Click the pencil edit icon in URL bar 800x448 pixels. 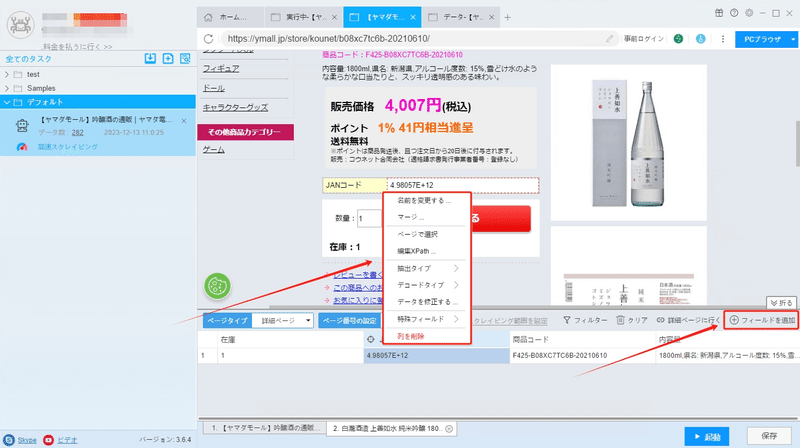point(610,39)
